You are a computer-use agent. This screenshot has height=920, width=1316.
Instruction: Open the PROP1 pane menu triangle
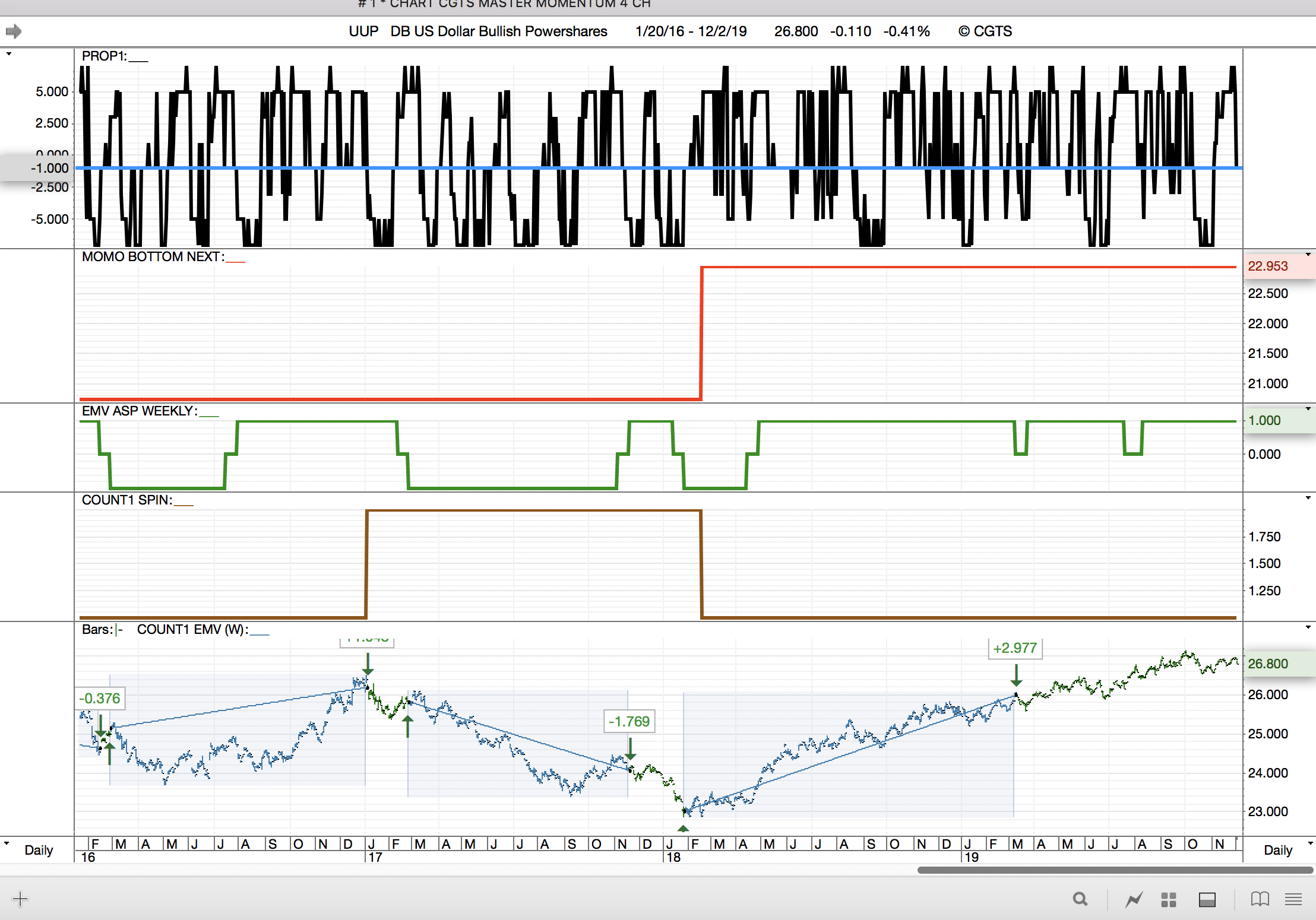click(x=9, y=54)
